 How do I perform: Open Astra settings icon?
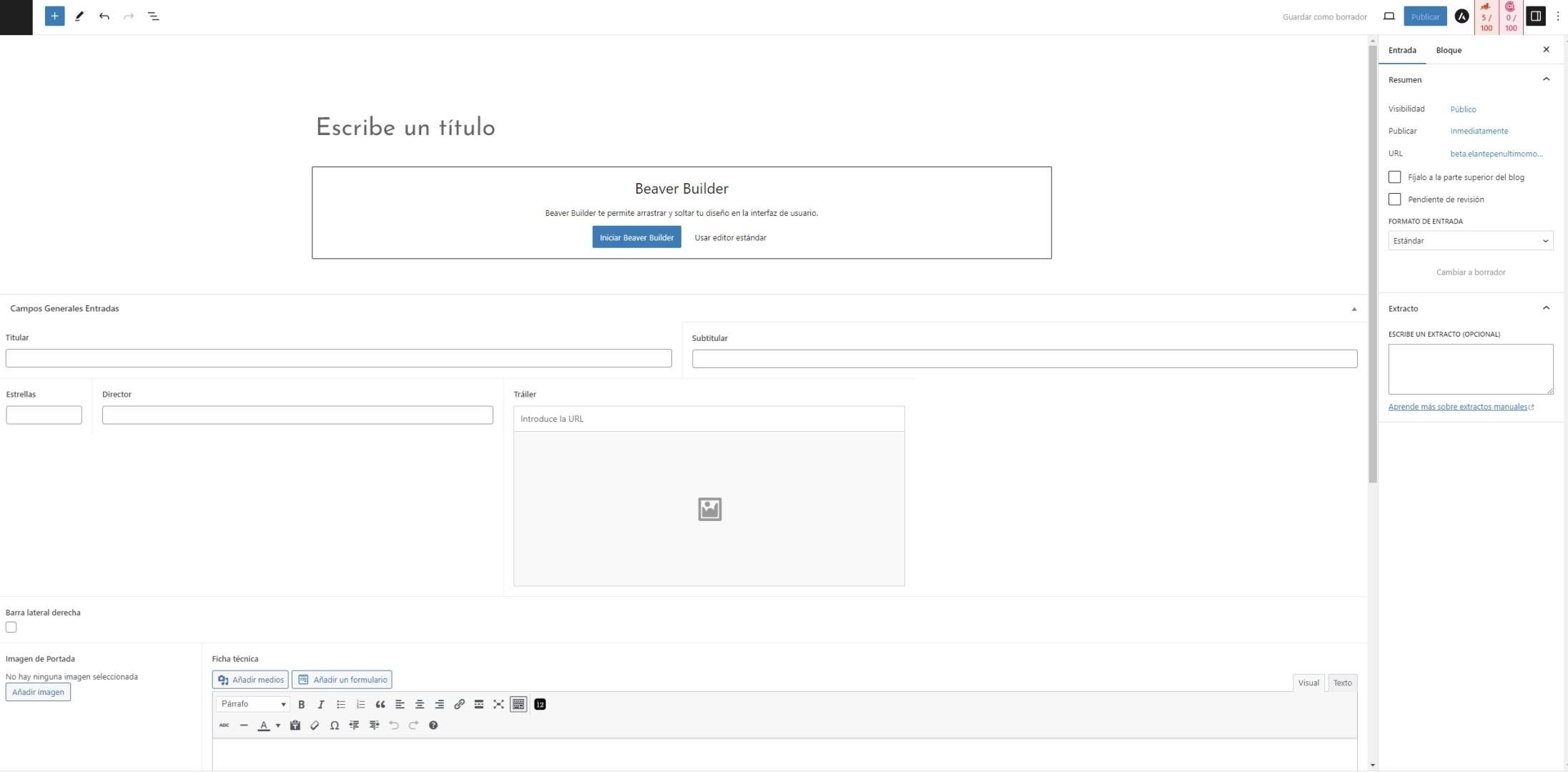[x=1461, y=16]
